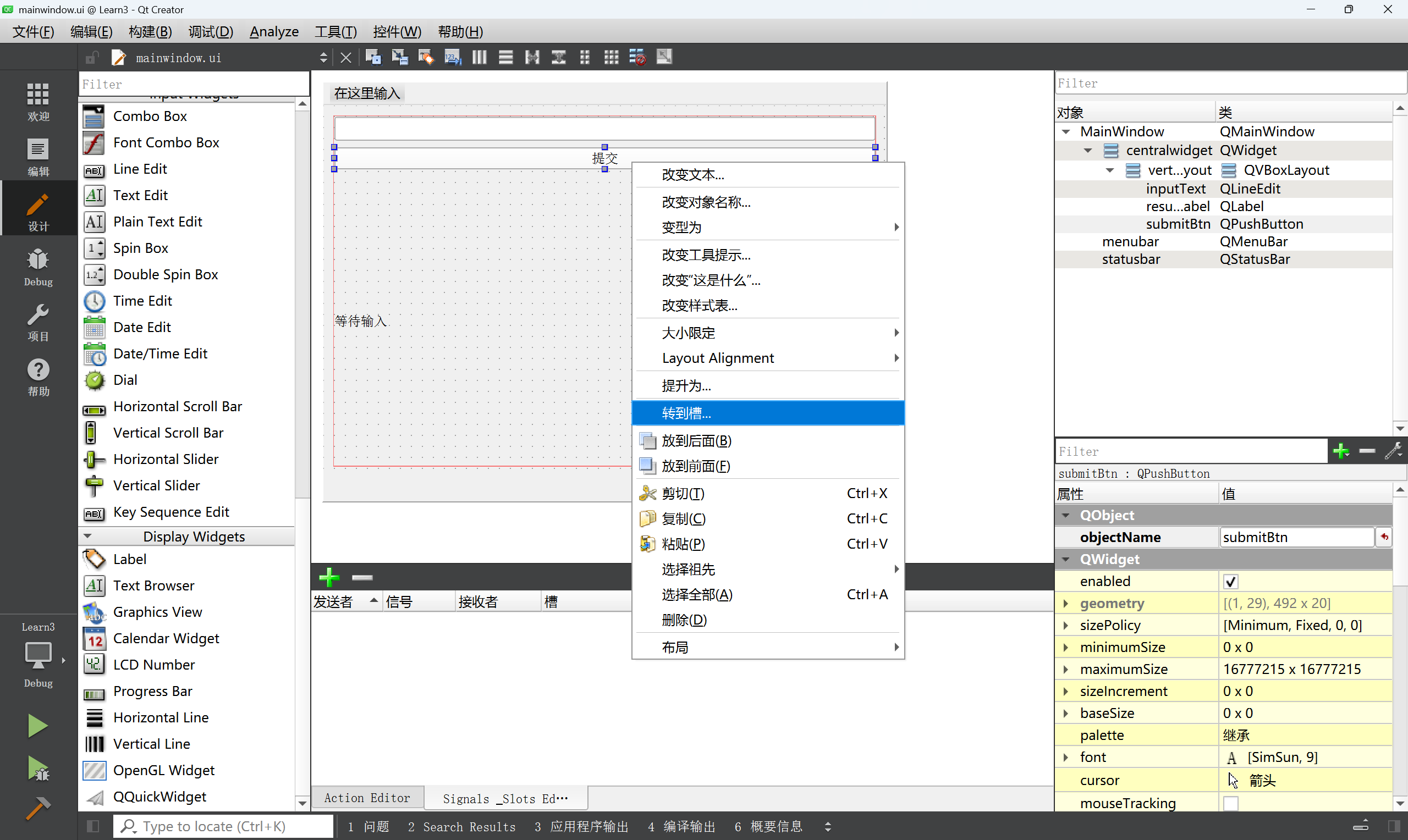The height and width of the screenshot is (840, 1408).
Task: Open the 编译输出 output pane
Action: coord(681,827)
